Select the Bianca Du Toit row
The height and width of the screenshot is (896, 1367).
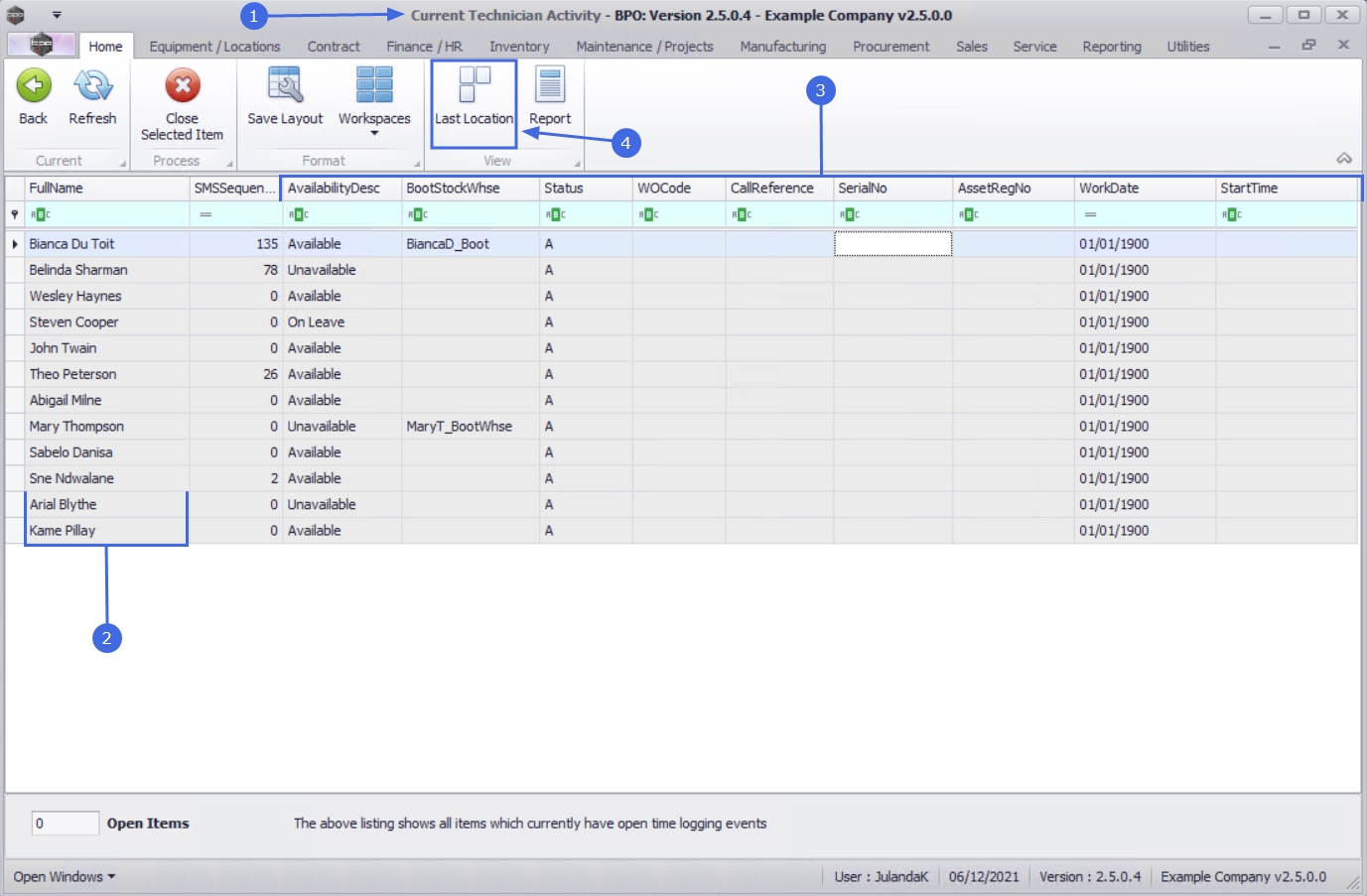[x=681, y=244]
